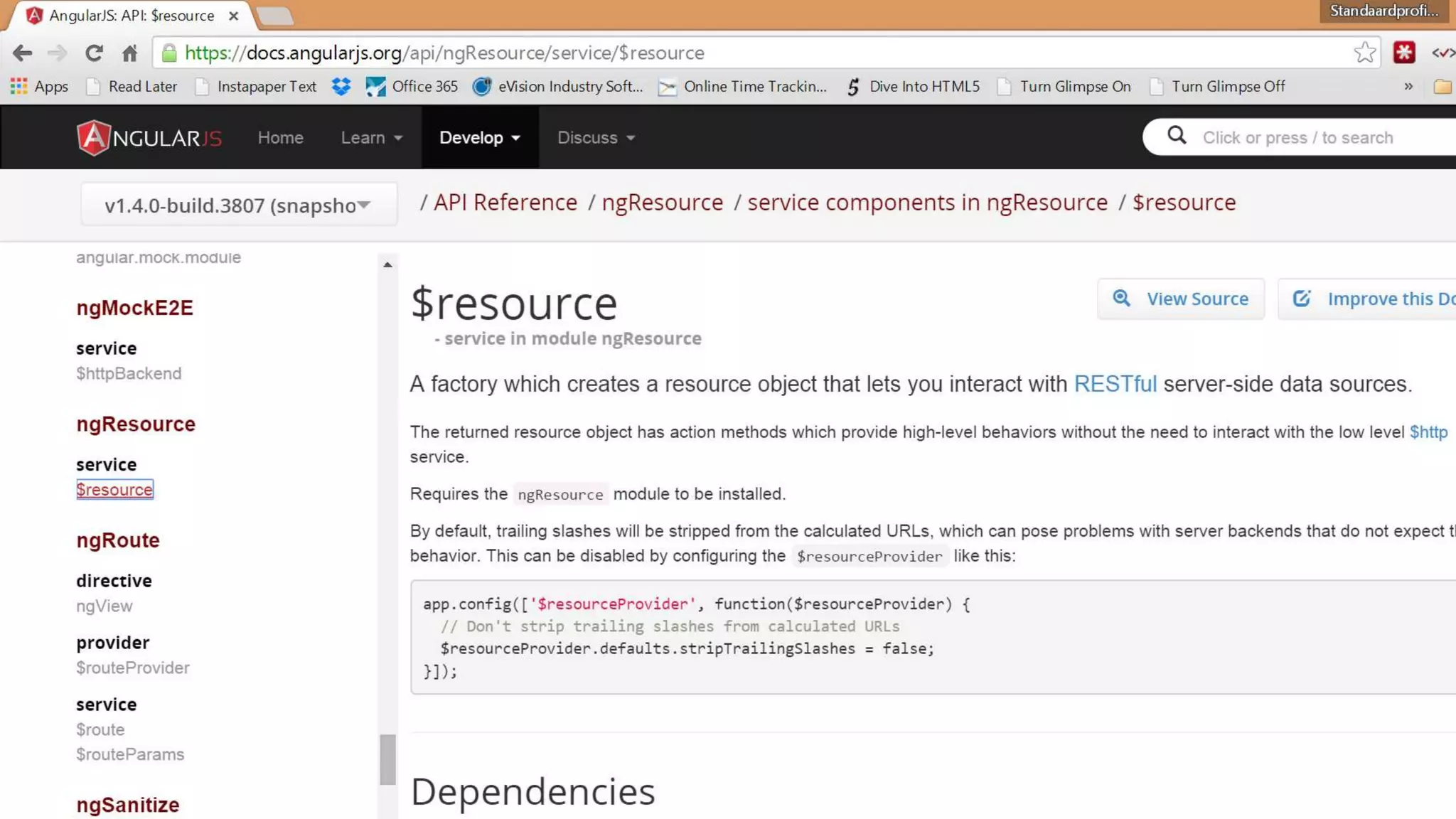1456x819 pixels.
Task: Open Apps grid in bookmarks bar
Action: [x=40, y=87]
